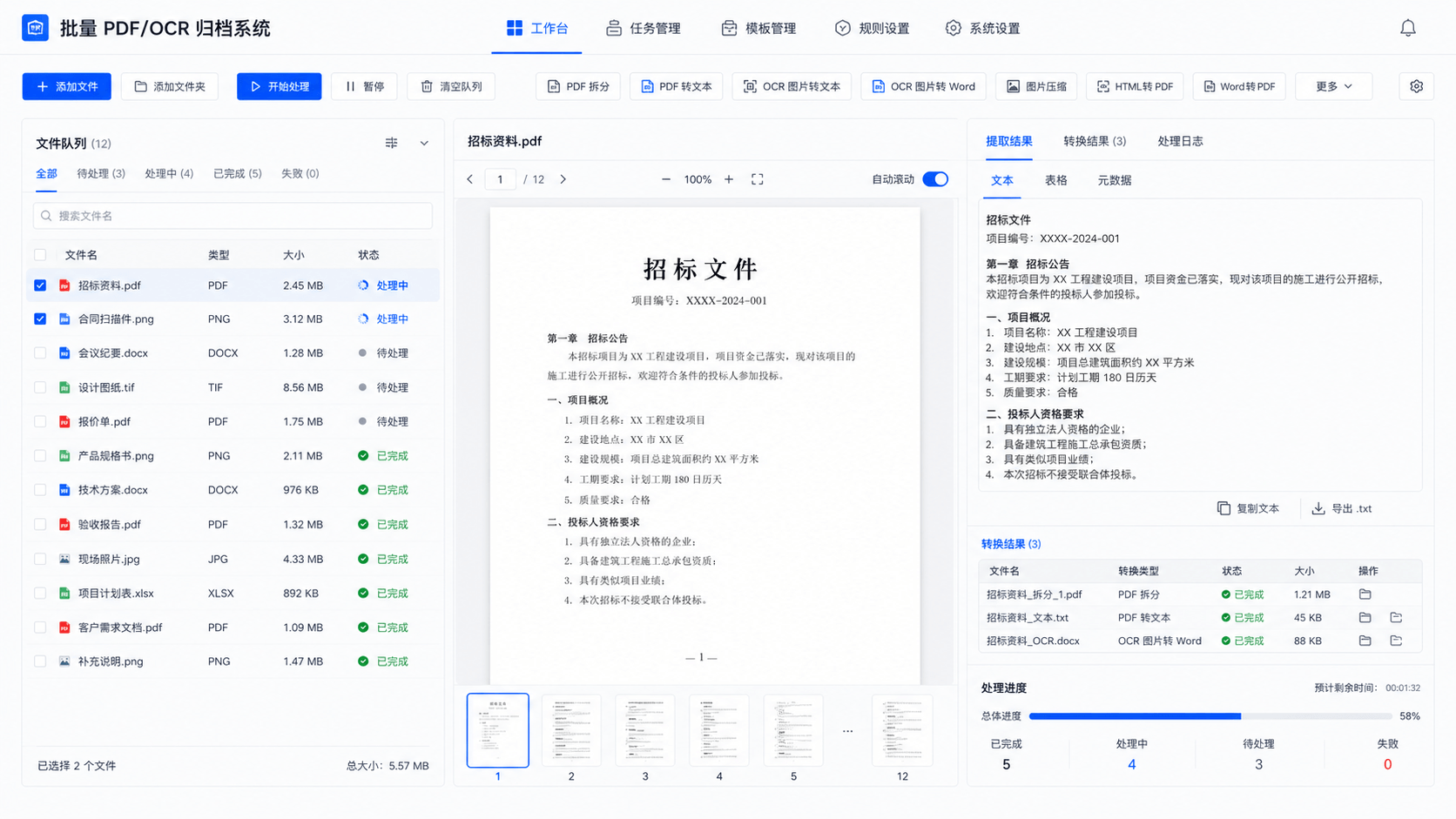Zoom out with minus icon

pos(666,179)
